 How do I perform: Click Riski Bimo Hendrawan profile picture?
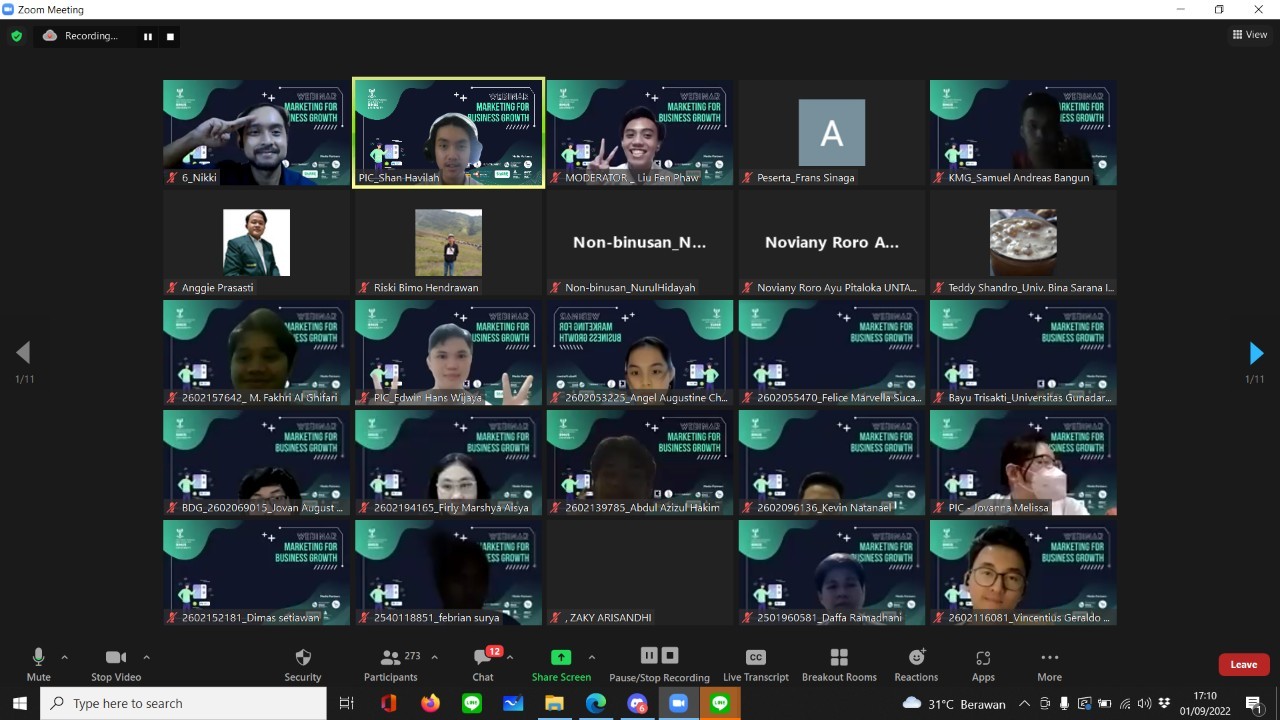click(448, 242)
